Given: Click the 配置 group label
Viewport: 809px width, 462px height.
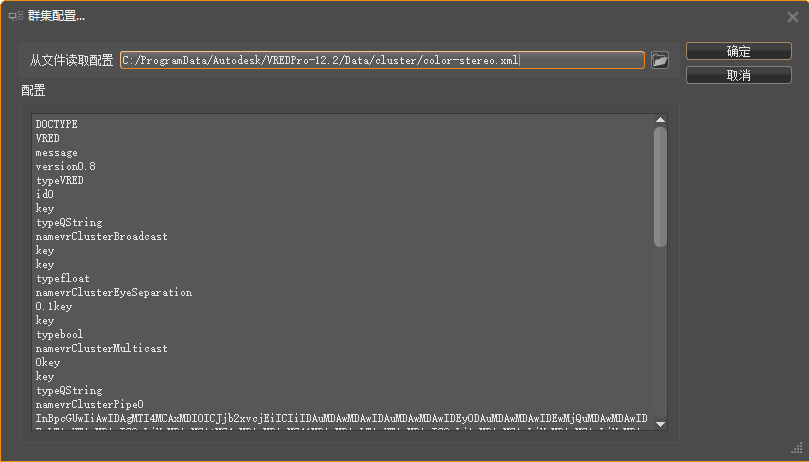Looking at the screenshot, I should (33, 90).
